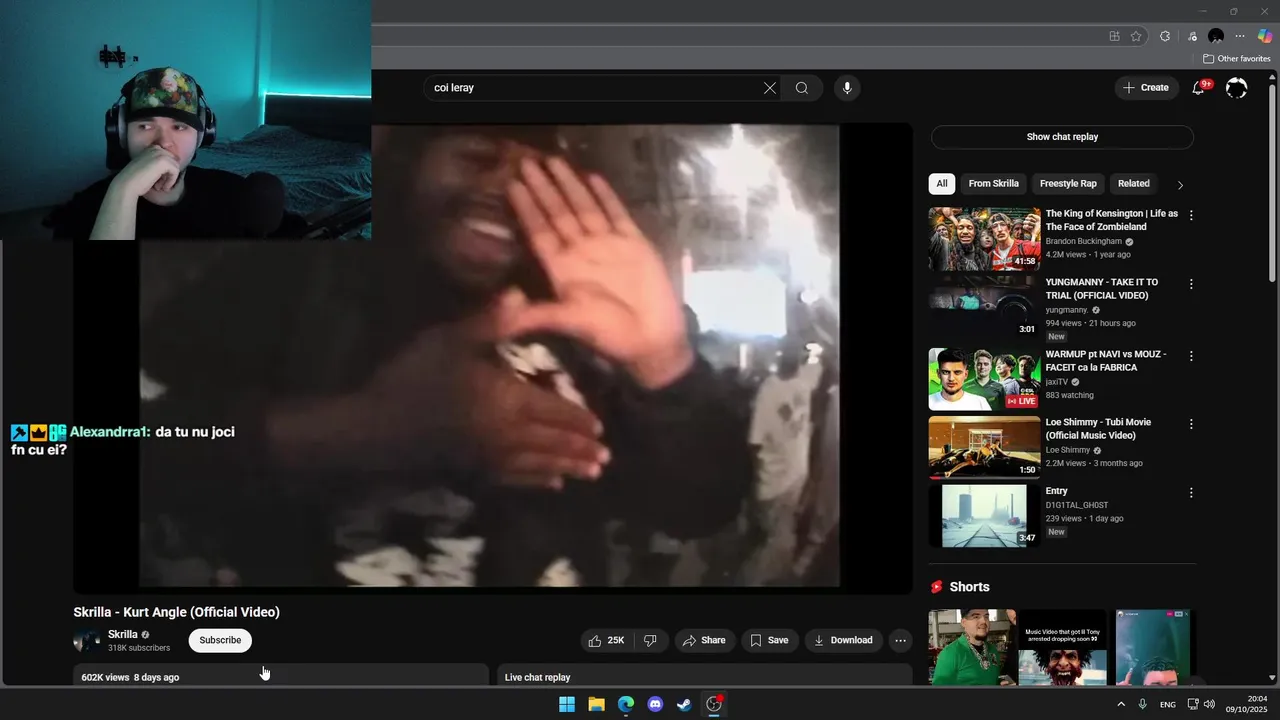Open the Copilot icon in Edge toolbar
The width and height of the screenshot is (1280, 720).
(1265, 36)
